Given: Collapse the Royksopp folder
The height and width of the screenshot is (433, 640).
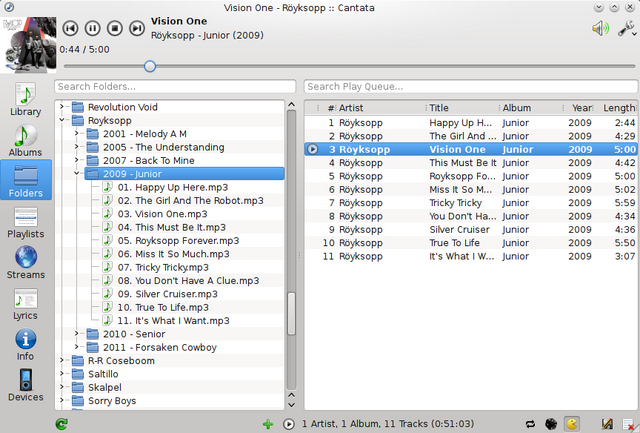Looking at the screenshot, I should tap(62, 120).
